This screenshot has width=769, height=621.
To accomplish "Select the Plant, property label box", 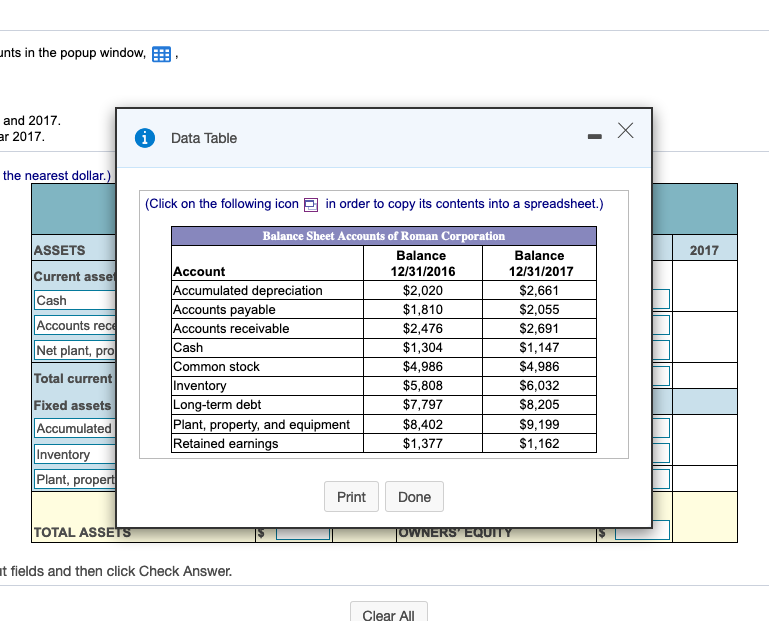I will click(76, 479).
